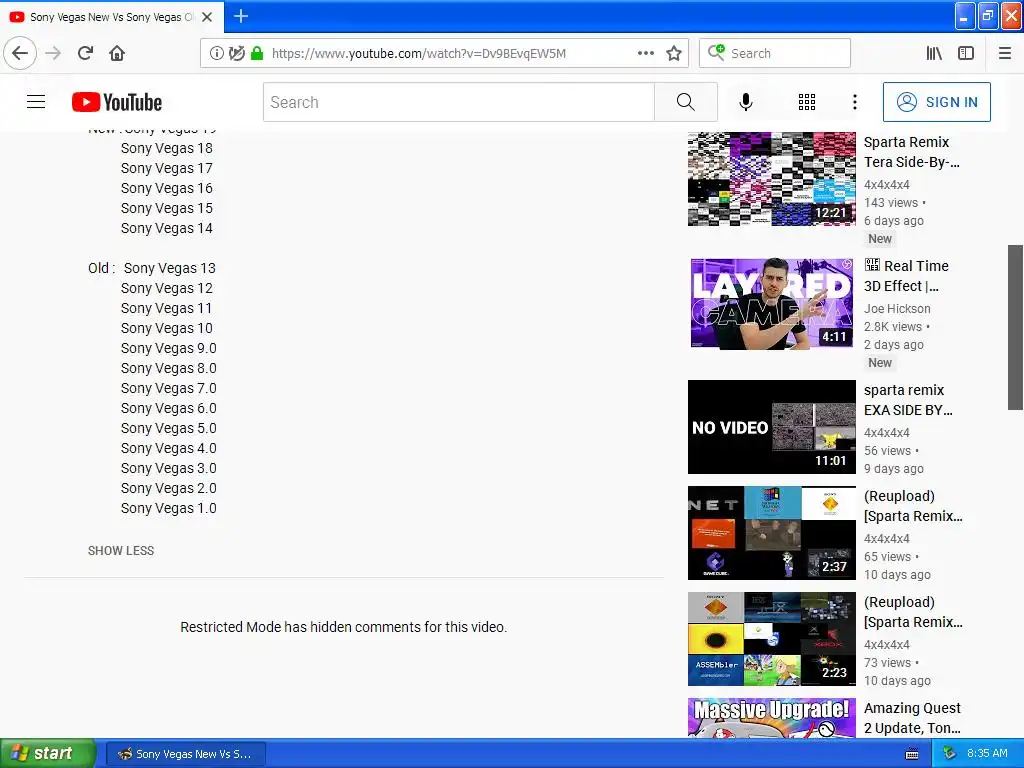Open Layered Camera video thumbnail
The width and height of the screenshot is (1024, 768).
(x=771, y=303)
